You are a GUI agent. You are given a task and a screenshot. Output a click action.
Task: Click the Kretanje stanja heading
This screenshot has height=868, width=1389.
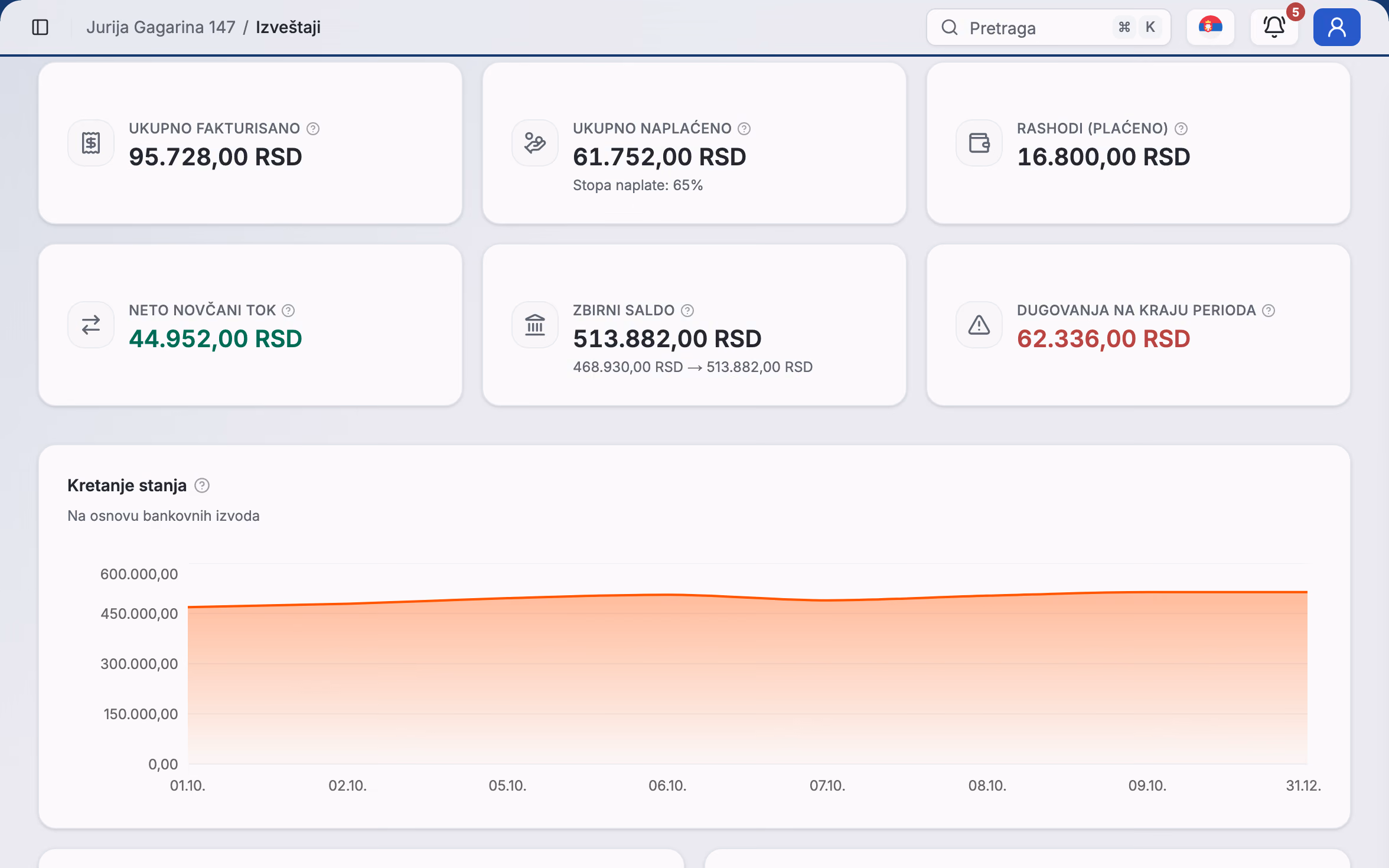(x=127, y=485)
